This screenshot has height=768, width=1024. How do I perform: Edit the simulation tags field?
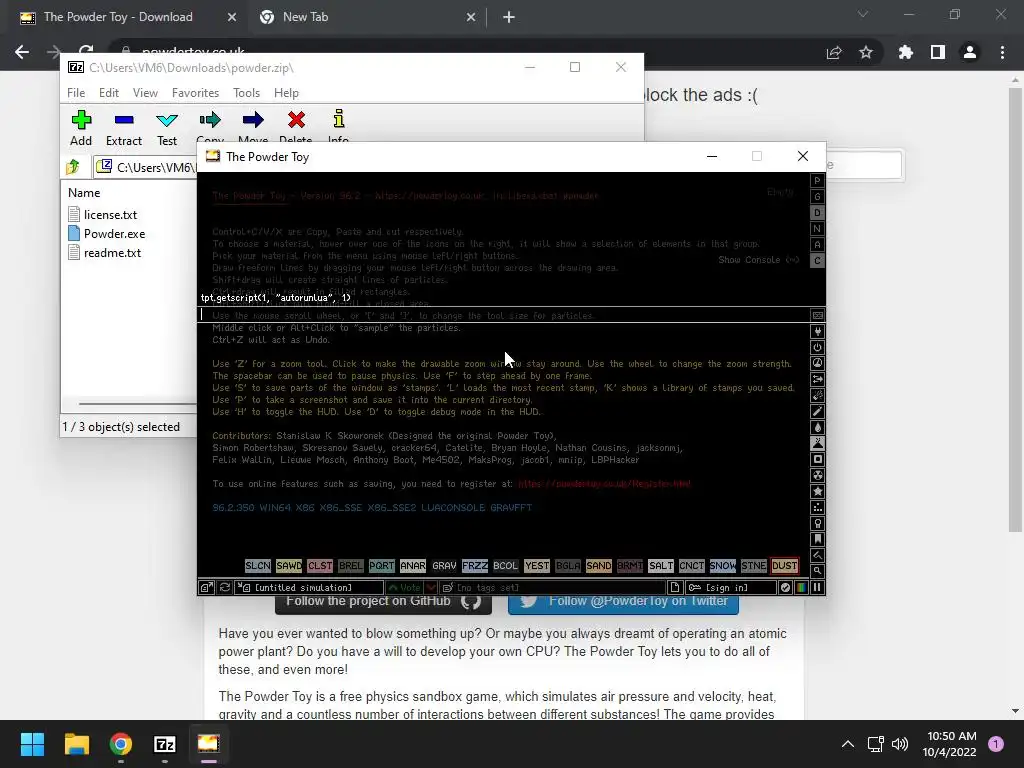pyautogui.click(x=552, y=588)
